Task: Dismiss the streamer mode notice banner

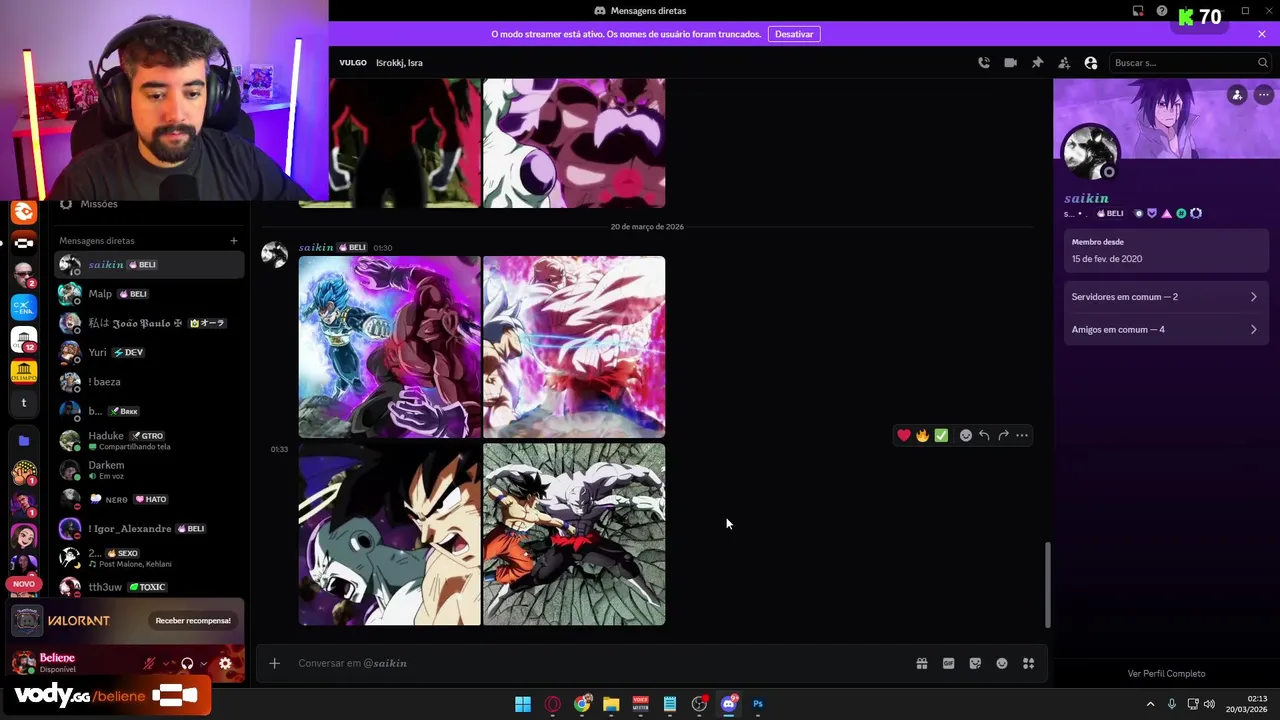Action: 1262,34
